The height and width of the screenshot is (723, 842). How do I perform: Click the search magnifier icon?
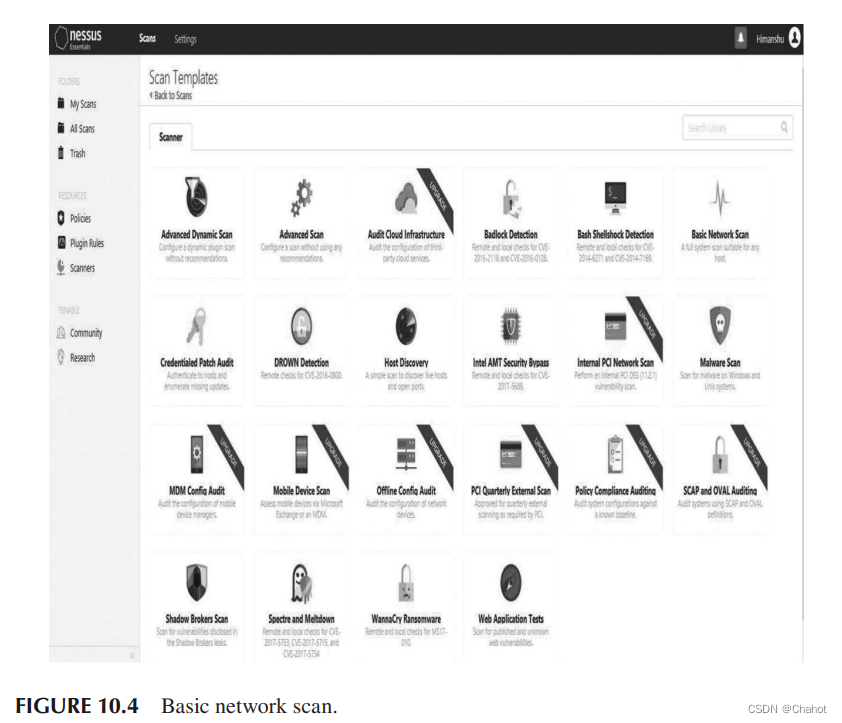(784, 127)
